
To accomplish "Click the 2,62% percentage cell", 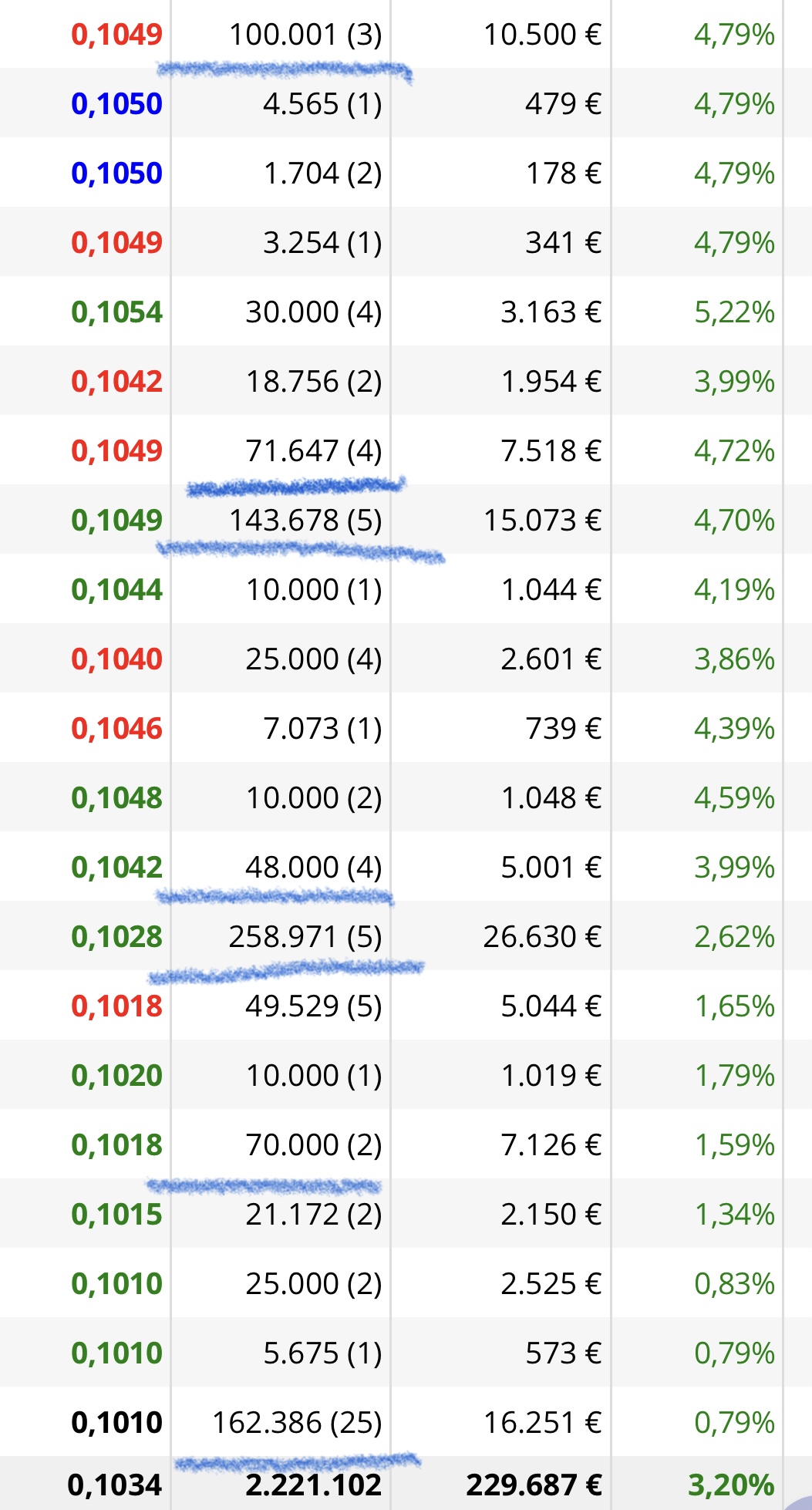I will [734, 937].
